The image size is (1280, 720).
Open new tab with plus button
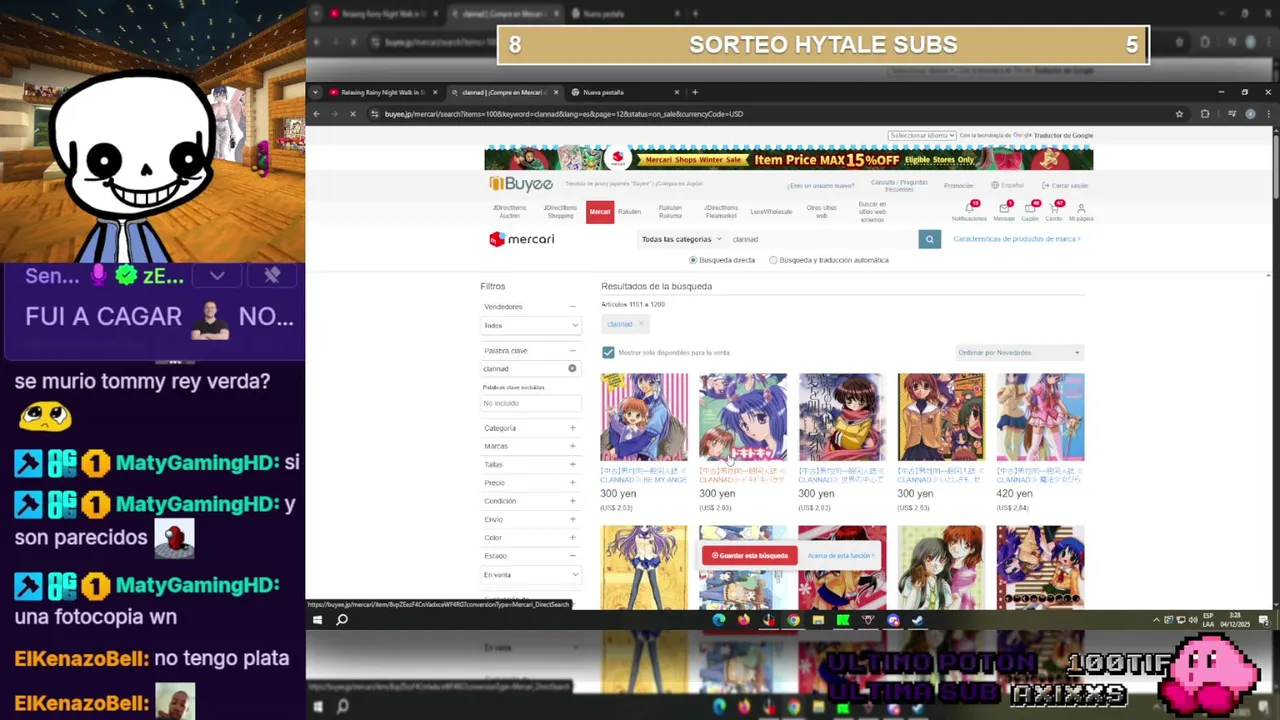coord(695,92)
